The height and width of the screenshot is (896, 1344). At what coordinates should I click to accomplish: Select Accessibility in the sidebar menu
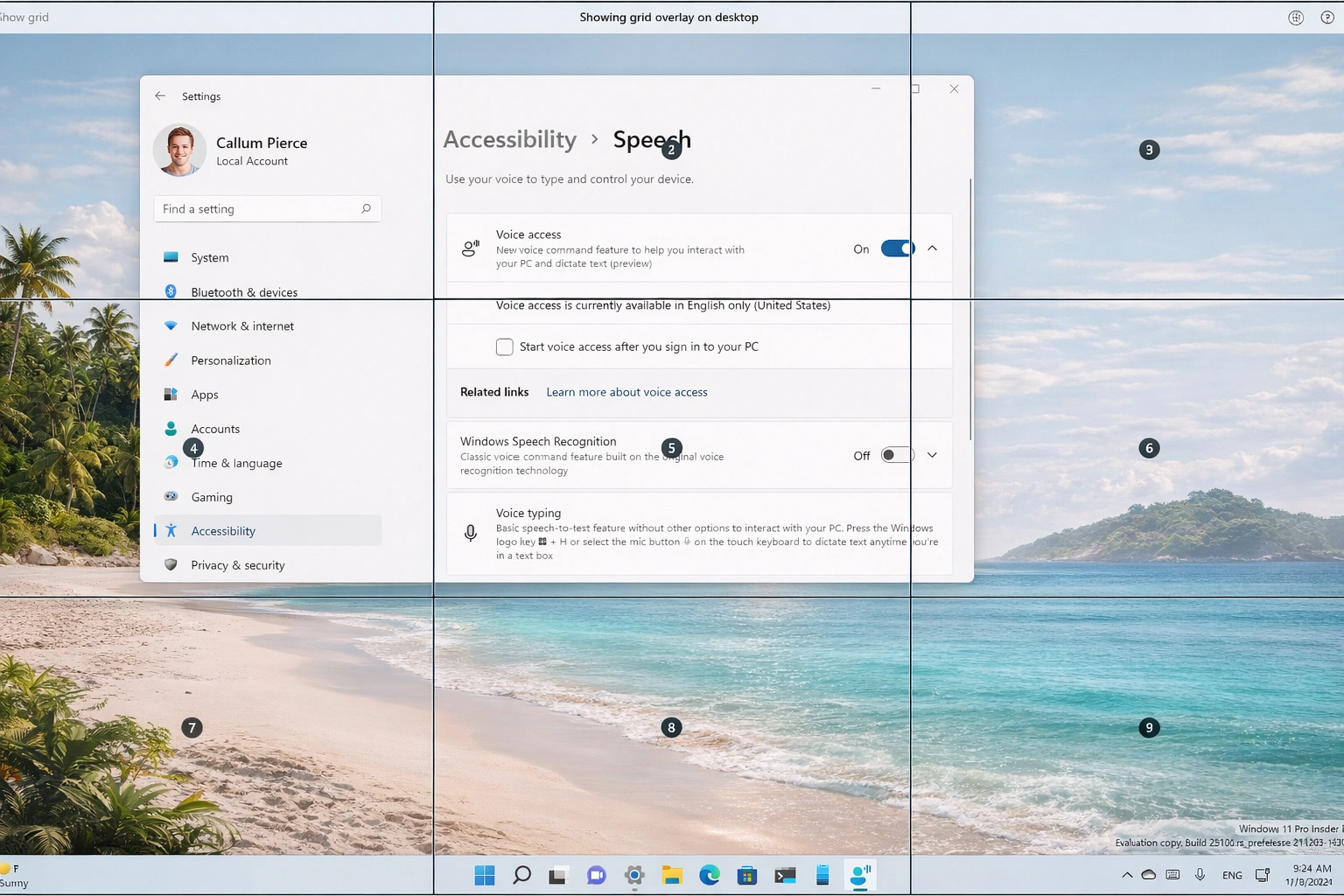tap(222, 530)
